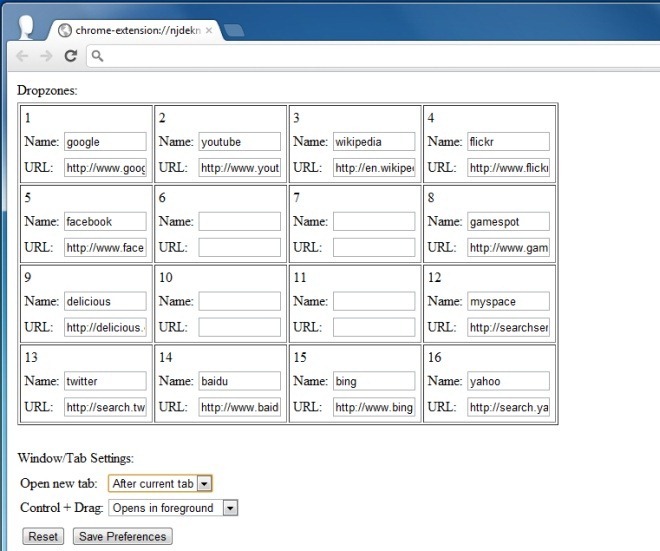
Task: Click the address bar field
Action: pyautogui.click(x=375, y=56)
